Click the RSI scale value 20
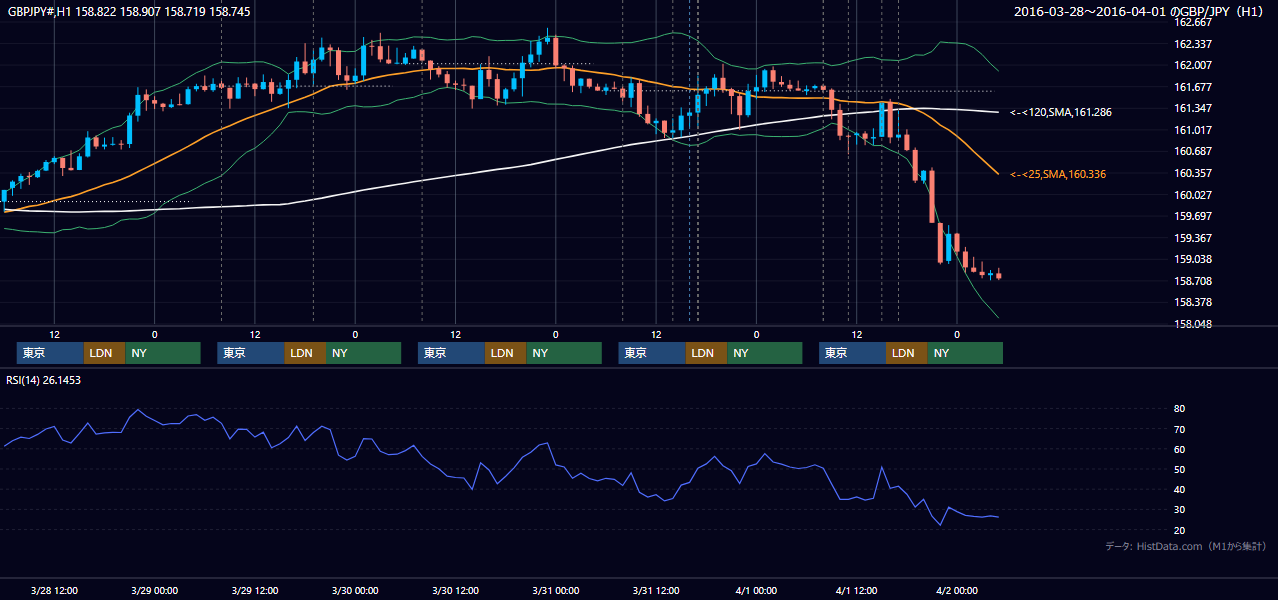This screenshot has height=600, width=1278. tap(1179, 530)
